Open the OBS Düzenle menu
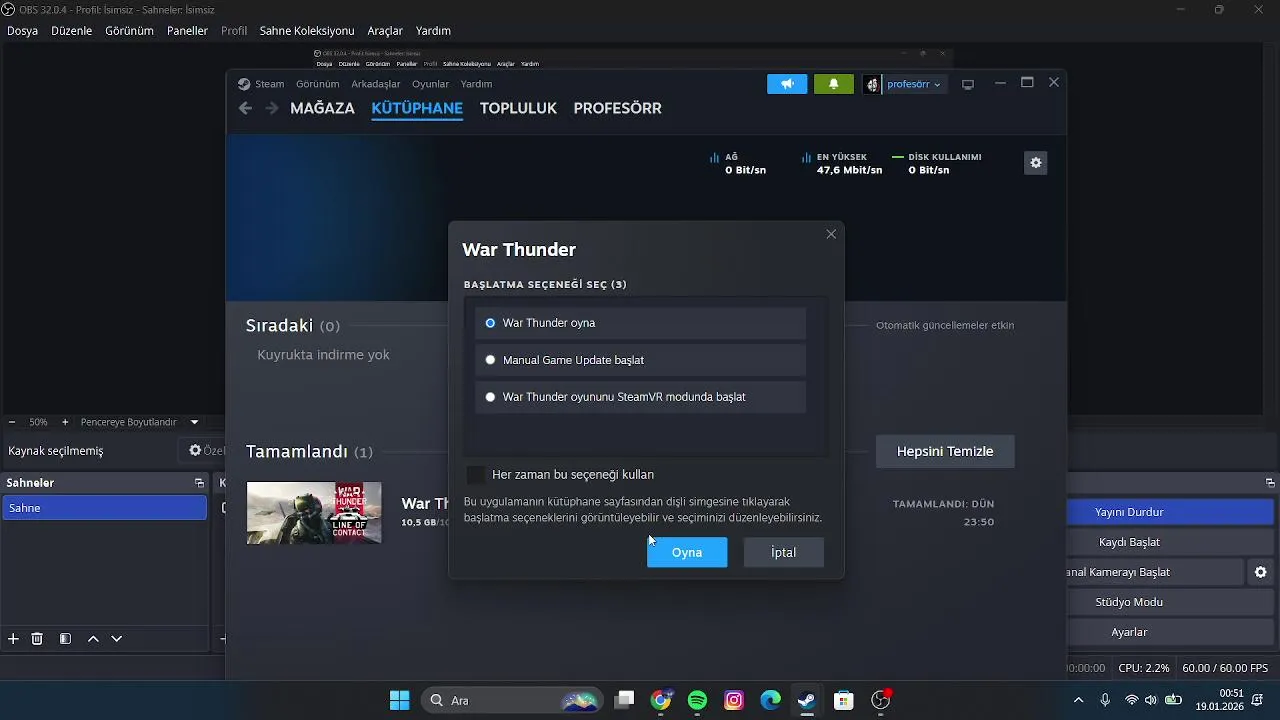Screen dimensions: 1280x720 tap(71, 31)
